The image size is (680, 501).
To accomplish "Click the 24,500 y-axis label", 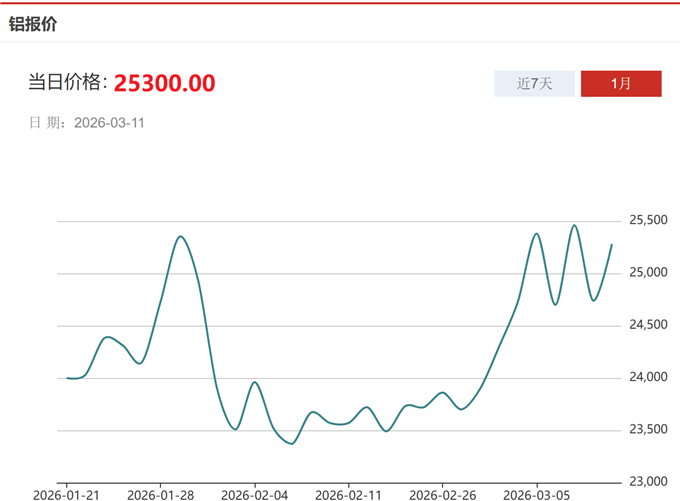I will (648, 325).
